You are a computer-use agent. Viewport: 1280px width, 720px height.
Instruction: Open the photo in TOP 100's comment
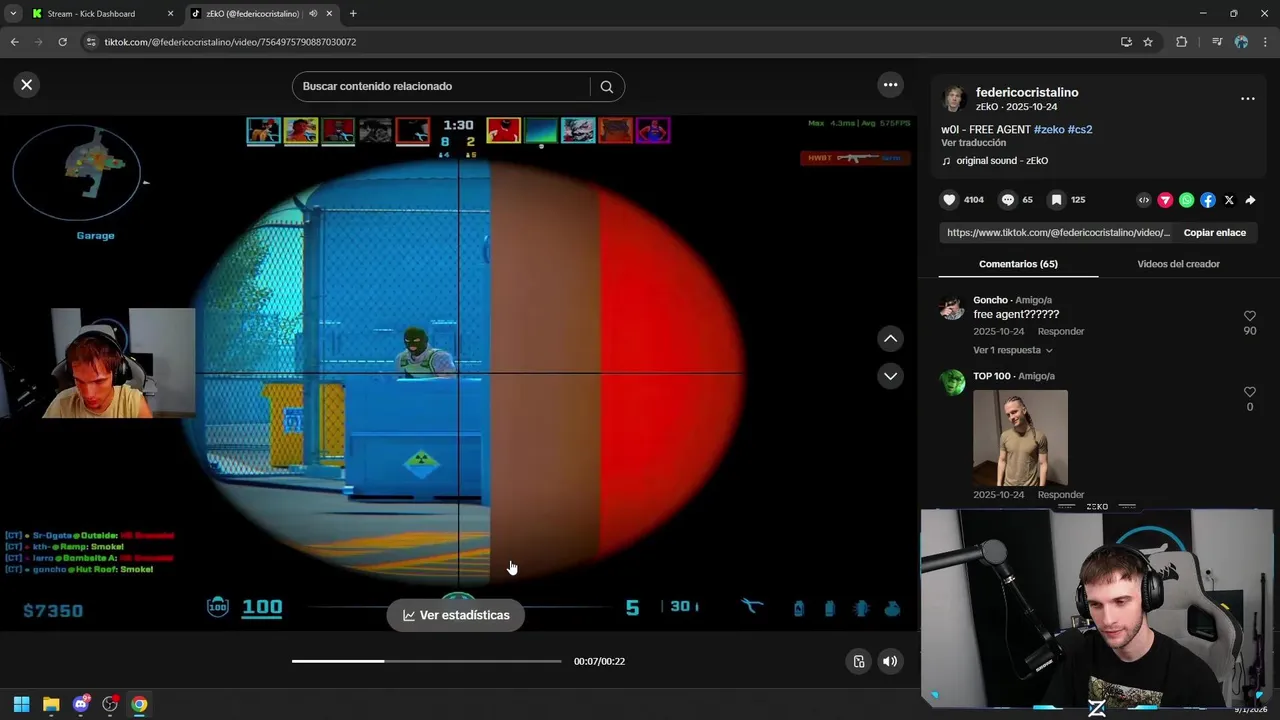(1020, 438)
